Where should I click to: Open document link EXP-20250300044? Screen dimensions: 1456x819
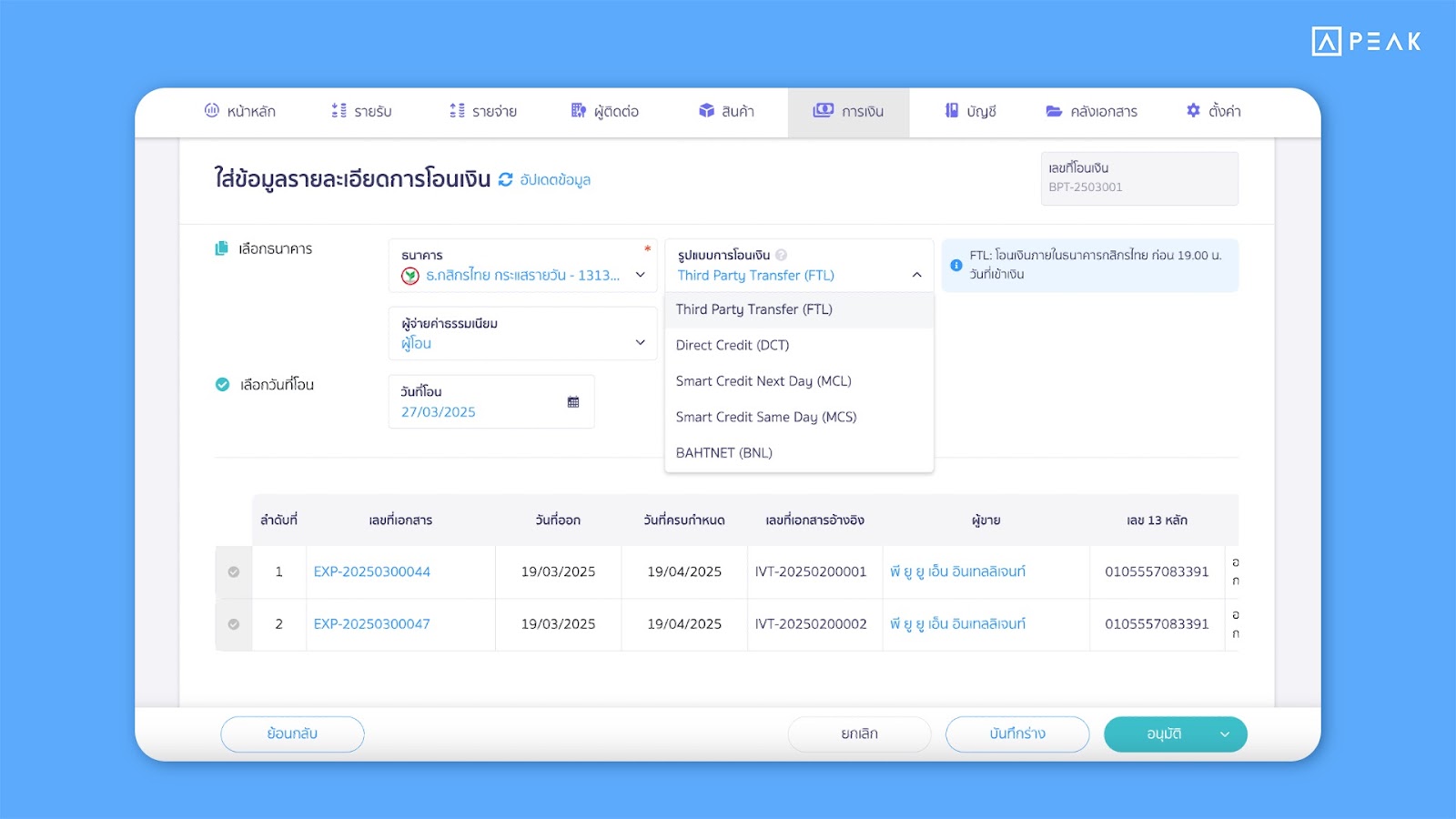[372, 572]
